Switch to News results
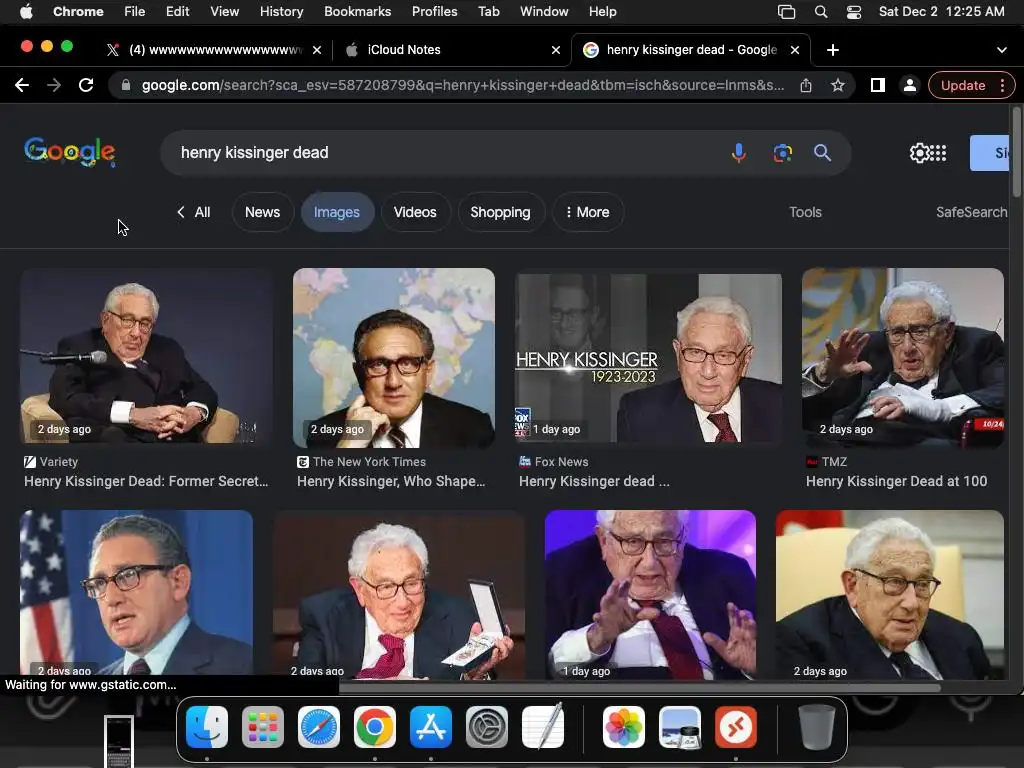This screenshot has height=768, width=1024. tap(263, 212)
